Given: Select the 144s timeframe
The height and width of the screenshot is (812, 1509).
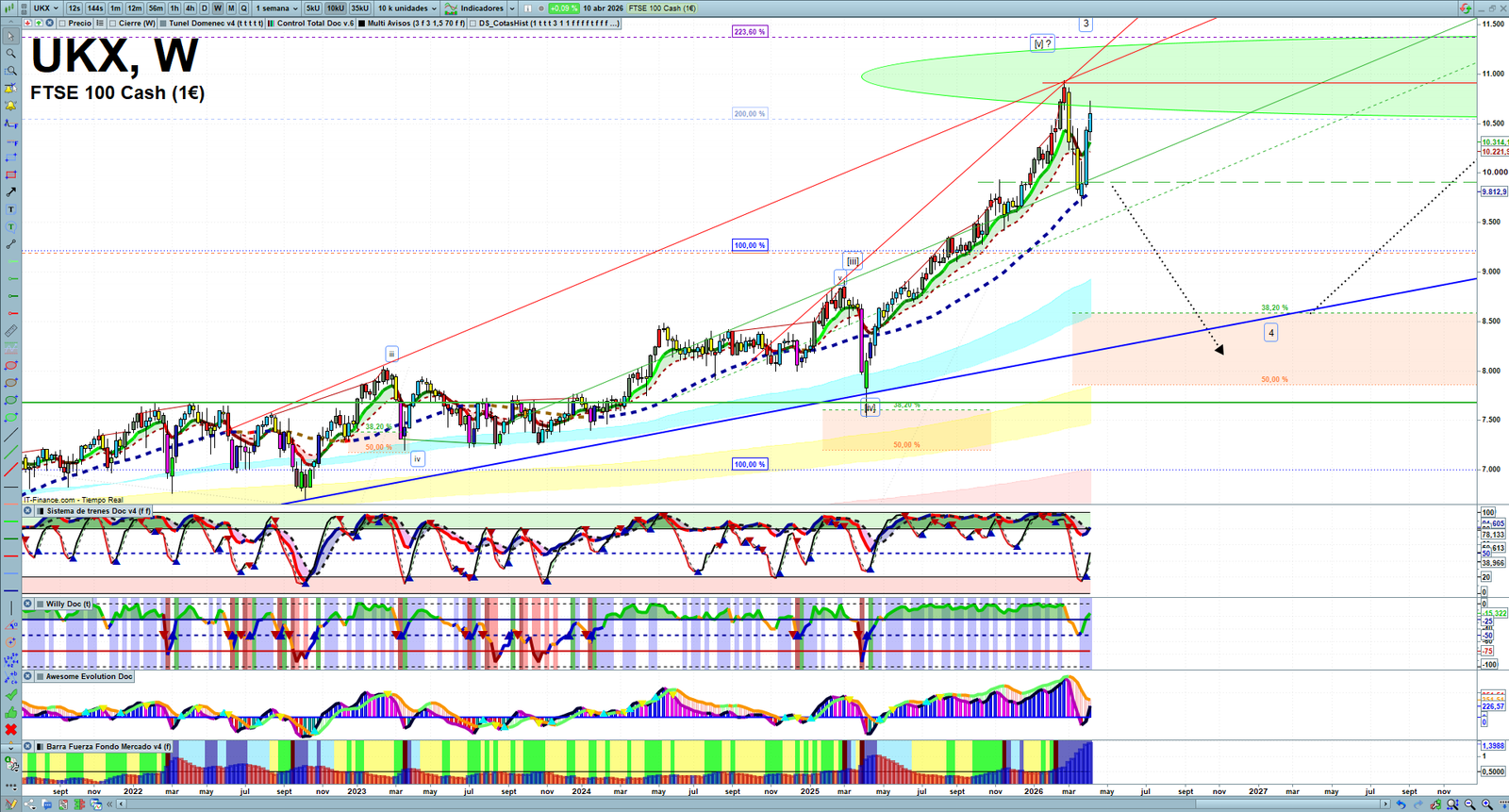Looking at the screenshot, I should 95,8.
